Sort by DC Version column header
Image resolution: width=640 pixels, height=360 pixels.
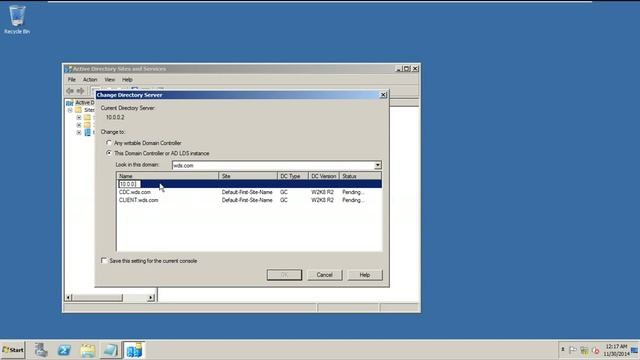(x=324, y=176)
